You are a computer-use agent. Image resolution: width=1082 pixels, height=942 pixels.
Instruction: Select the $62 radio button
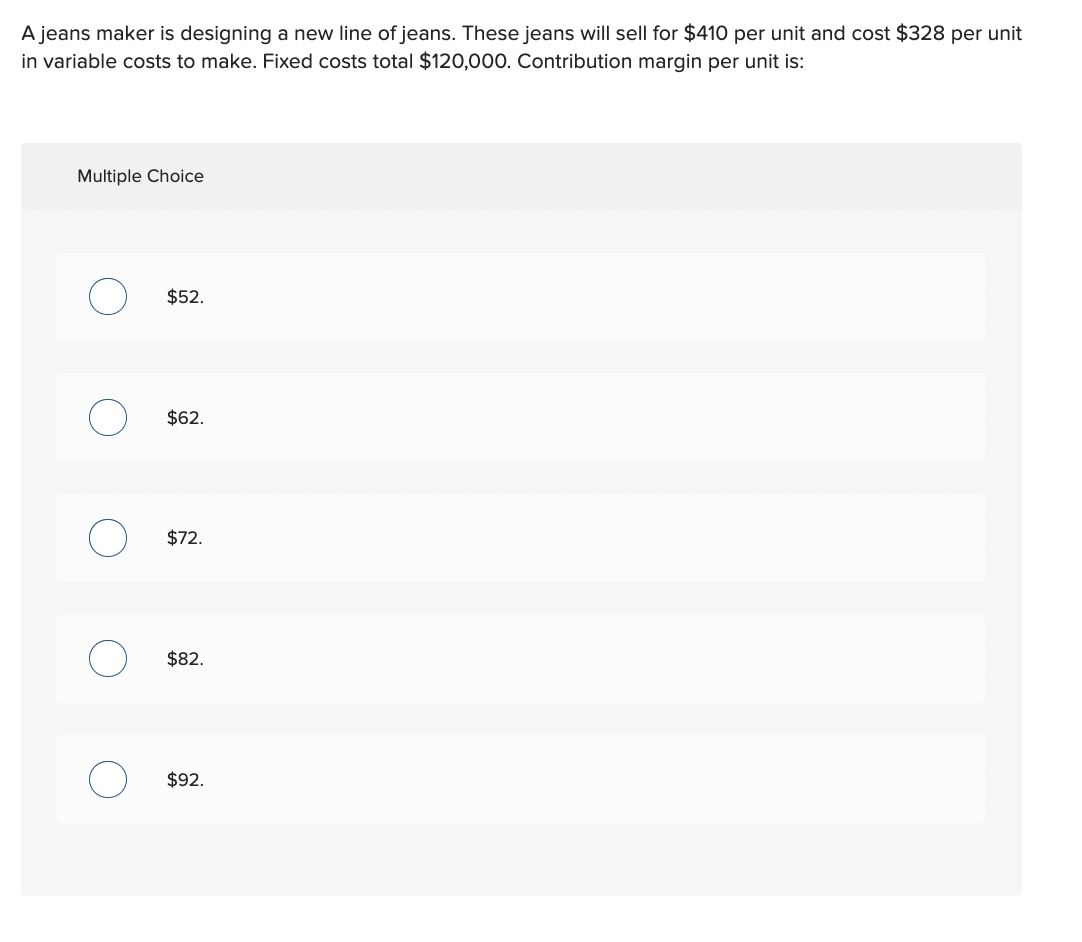pos(108,417)
